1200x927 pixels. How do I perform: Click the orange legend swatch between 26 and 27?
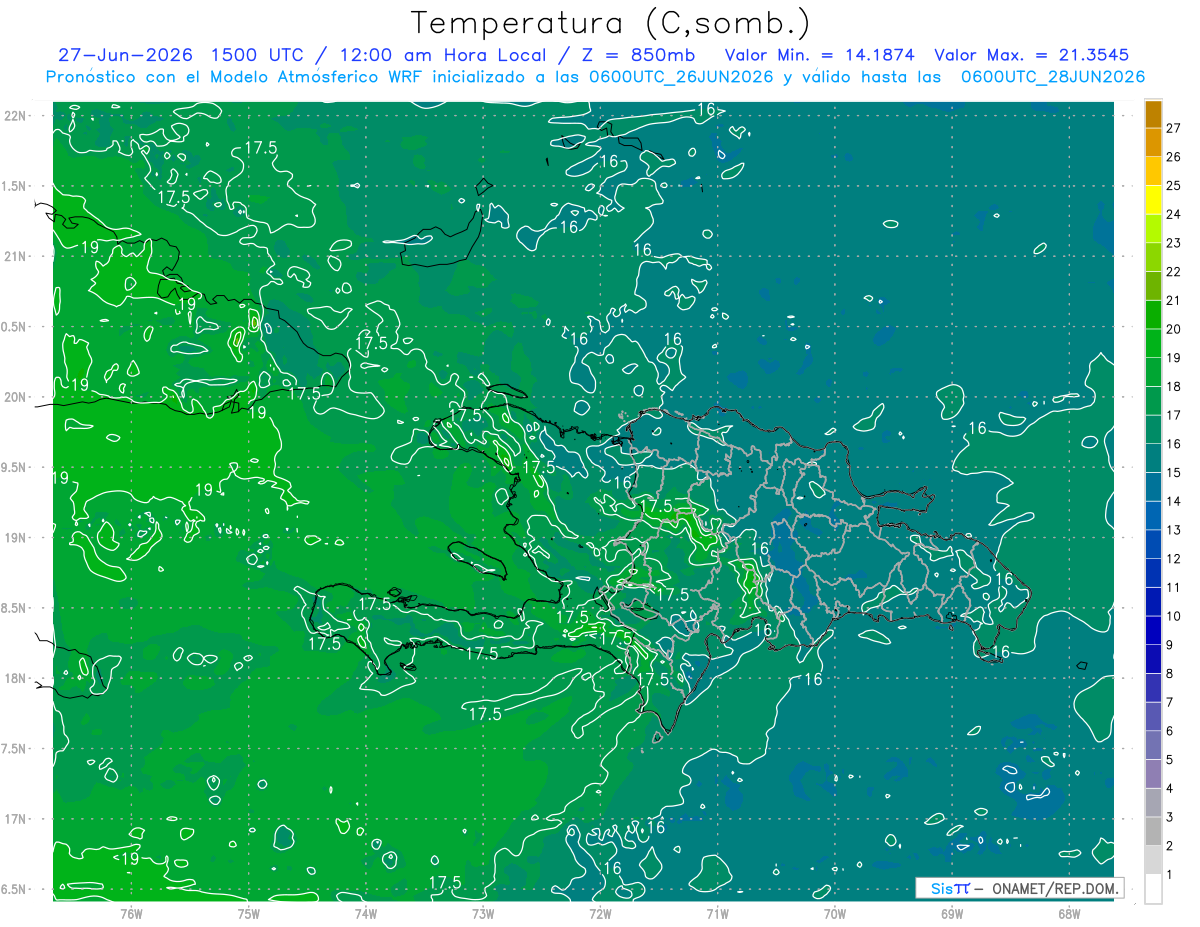[1153, 142]
